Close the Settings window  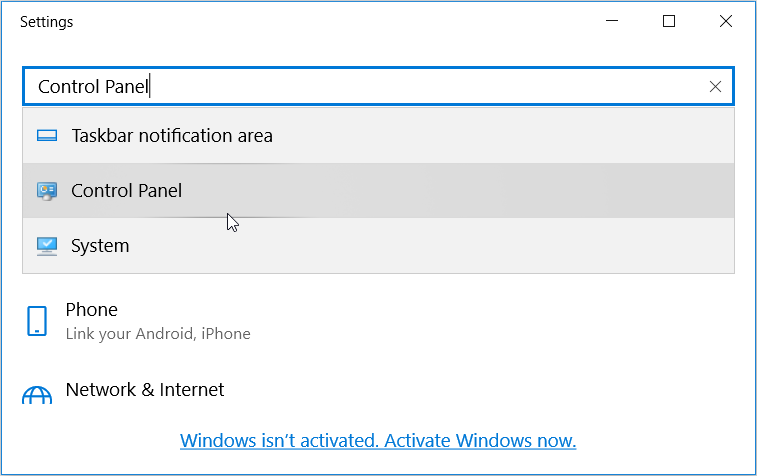pos(725,22)
